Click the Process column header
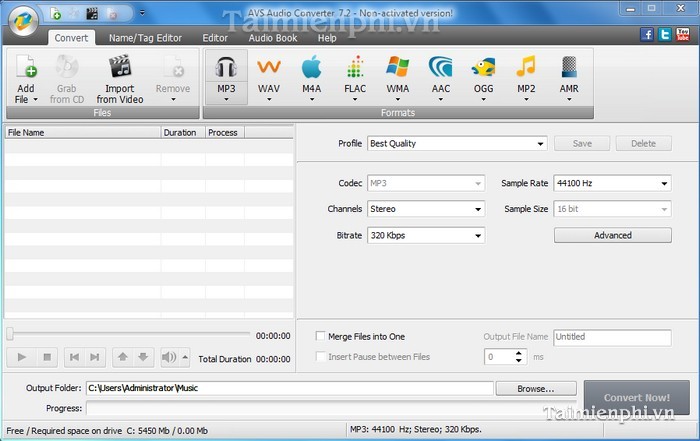 [225, 133]
